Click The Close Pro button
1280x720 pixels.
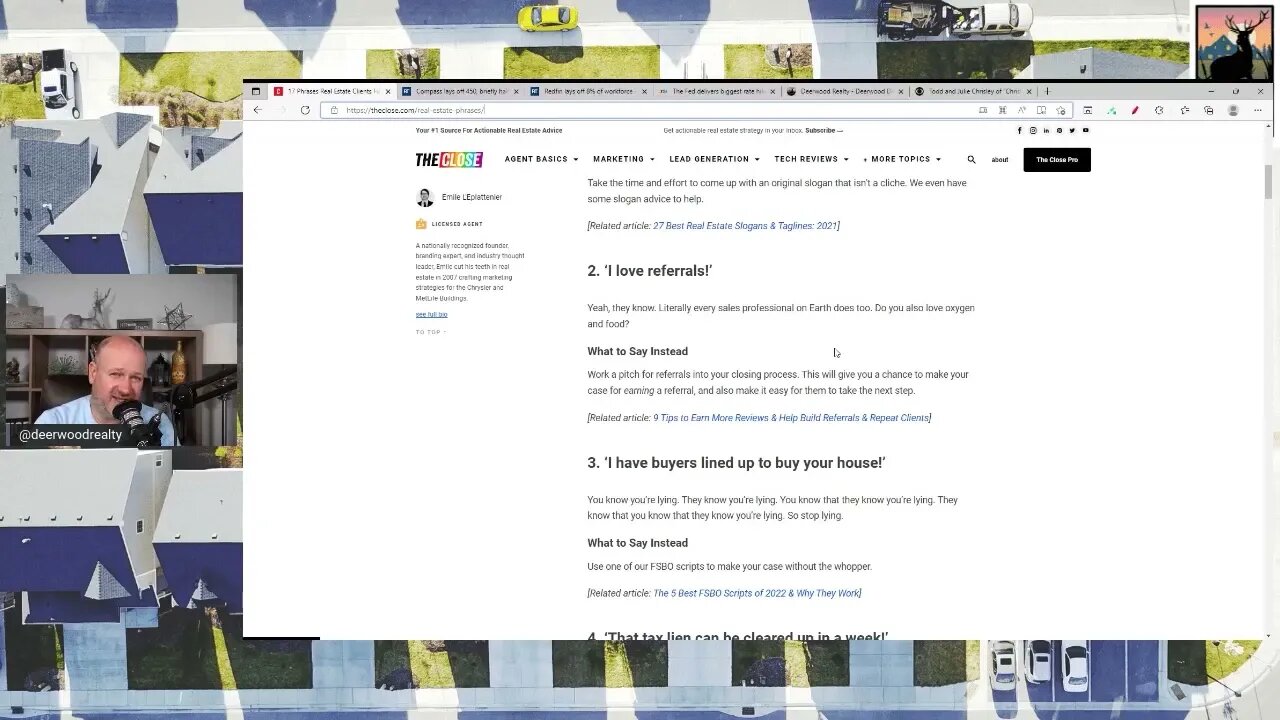[x=1057, y=160]
